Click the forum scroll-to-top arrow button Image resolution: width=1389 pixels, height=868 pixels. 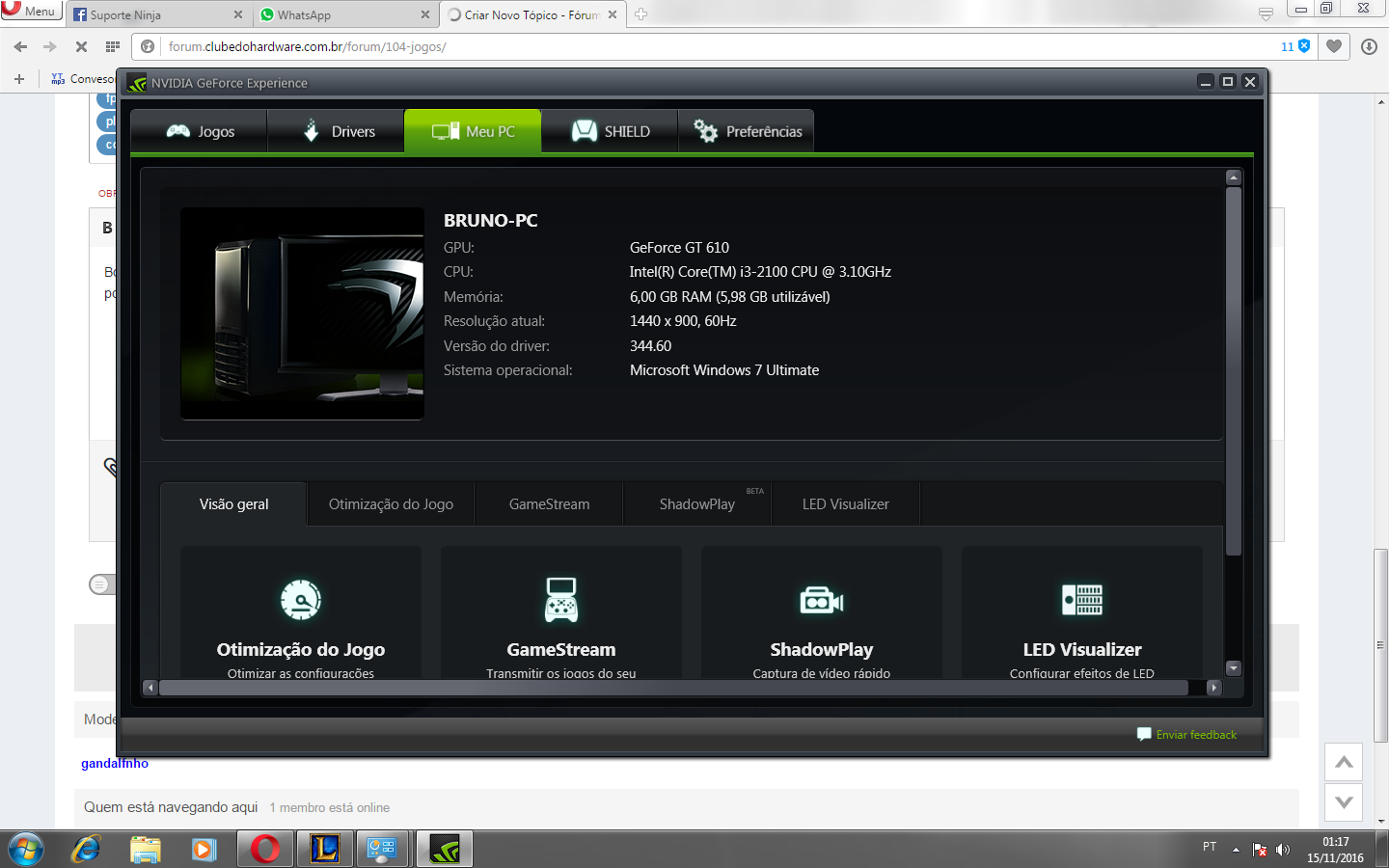tap(1344, 762)
